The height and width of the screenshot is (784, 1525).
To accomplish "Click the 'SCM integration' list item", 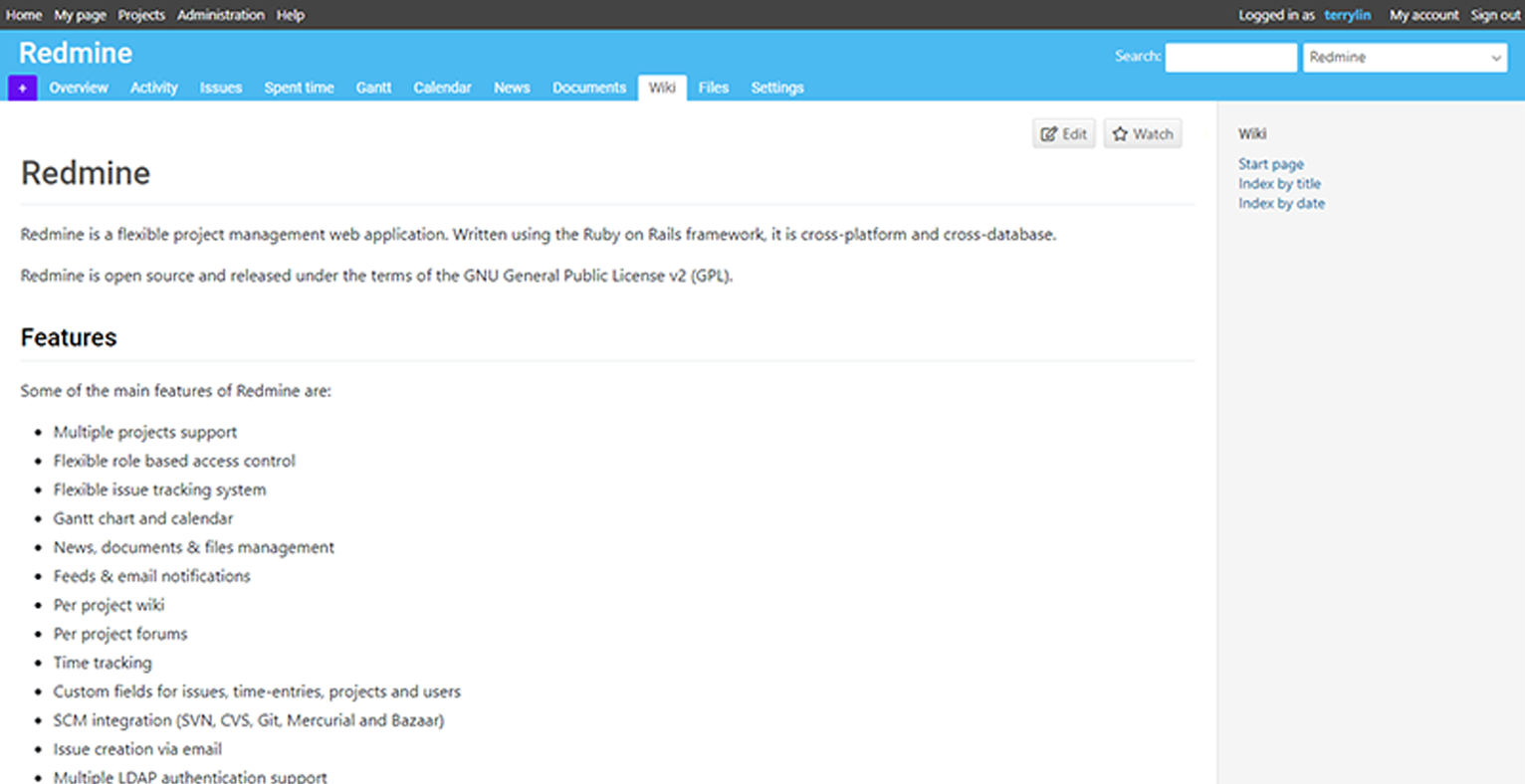I will (x=249, y=720).
